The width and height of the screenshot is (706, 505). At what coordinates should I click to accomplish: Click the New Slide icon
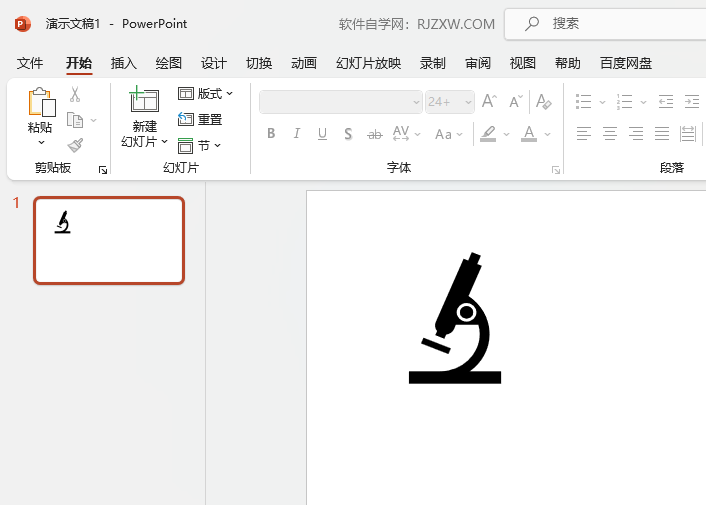pos(144,99)
